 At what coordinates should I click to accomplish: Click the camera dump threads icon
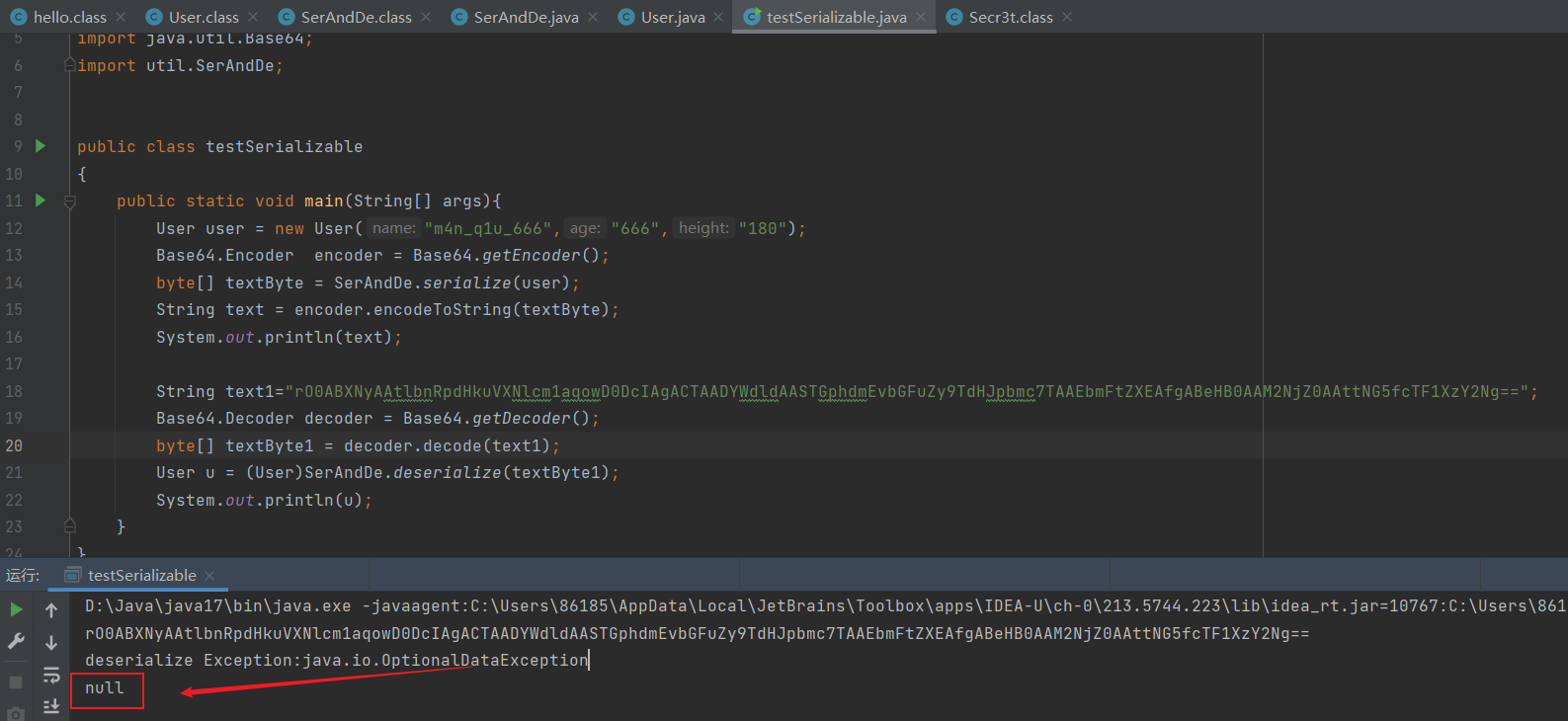(x=16, y=714)
